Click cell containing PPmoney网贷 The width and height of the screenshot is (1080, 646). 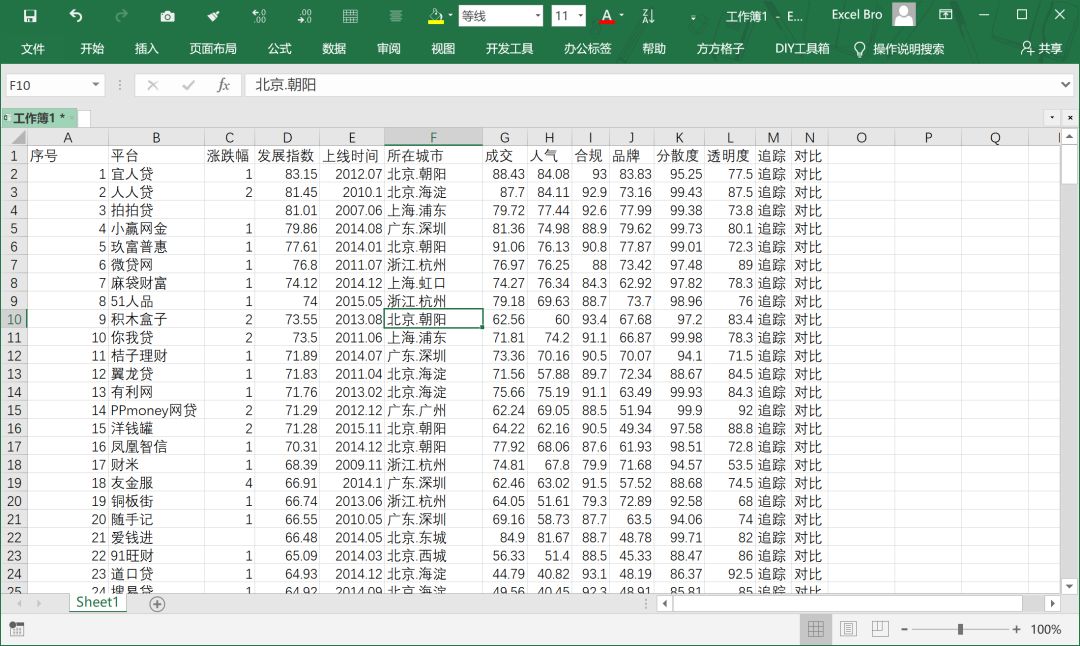[x=156, y=410]
